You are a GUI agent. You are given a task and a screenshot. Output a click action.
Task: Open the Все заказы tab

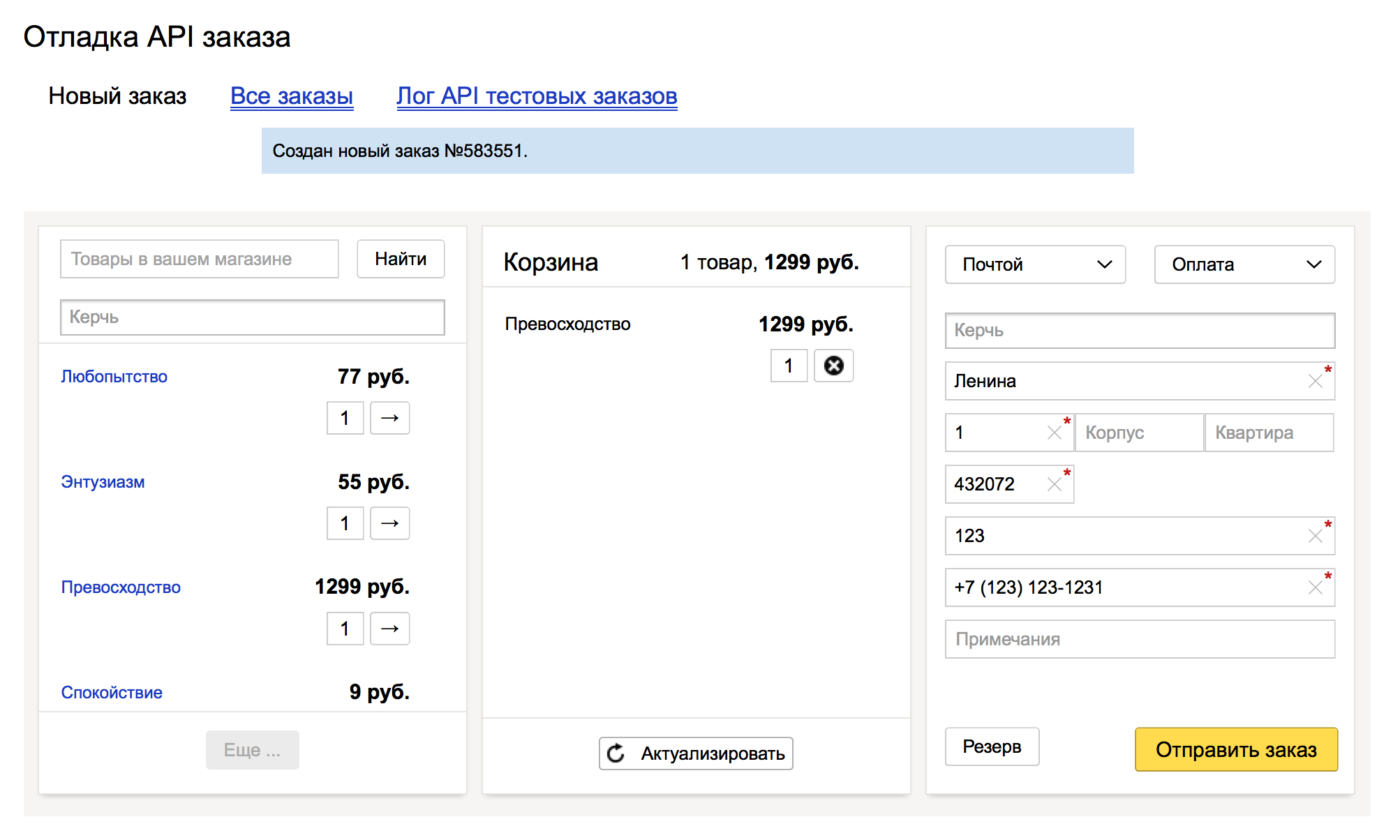tap(292, 96)
